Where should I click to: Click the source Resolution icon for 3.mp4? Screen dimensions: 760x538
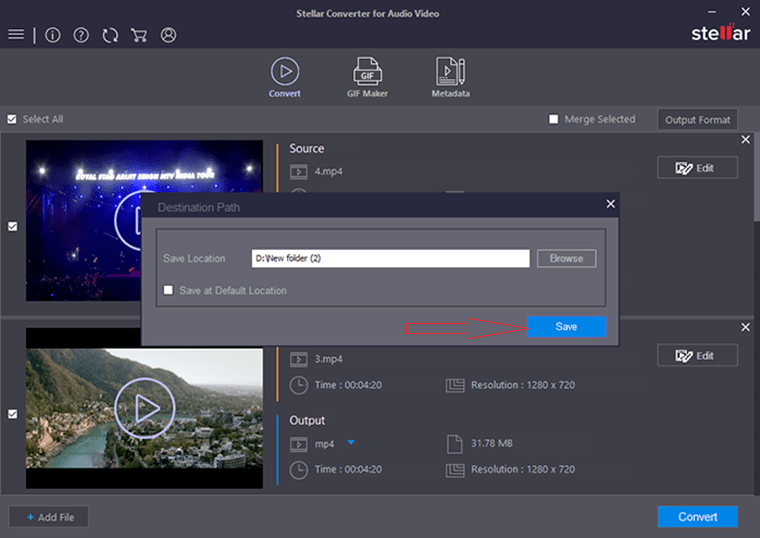point(455,385)
